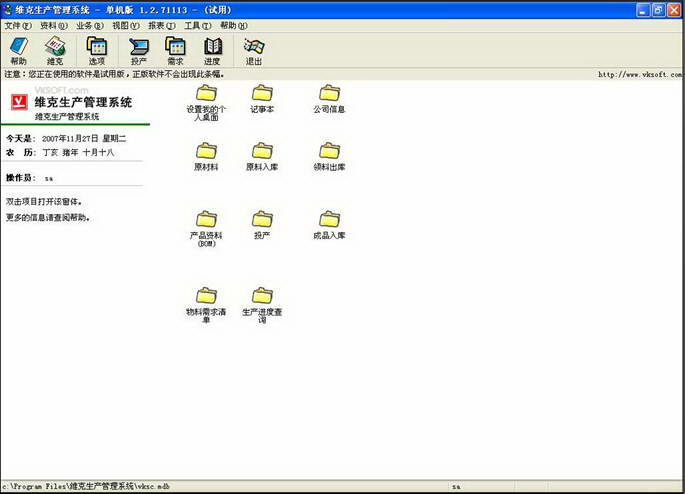Click the sa user in status bar
The image size is (685, 494).
(x=456, y=486)
